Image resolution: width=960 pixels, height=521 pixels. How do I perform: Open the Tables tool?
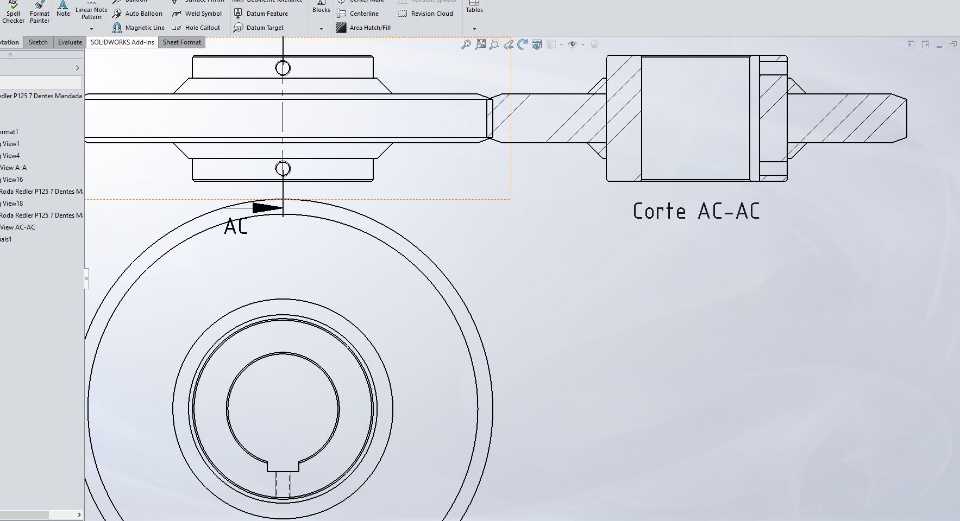(474, 7)
